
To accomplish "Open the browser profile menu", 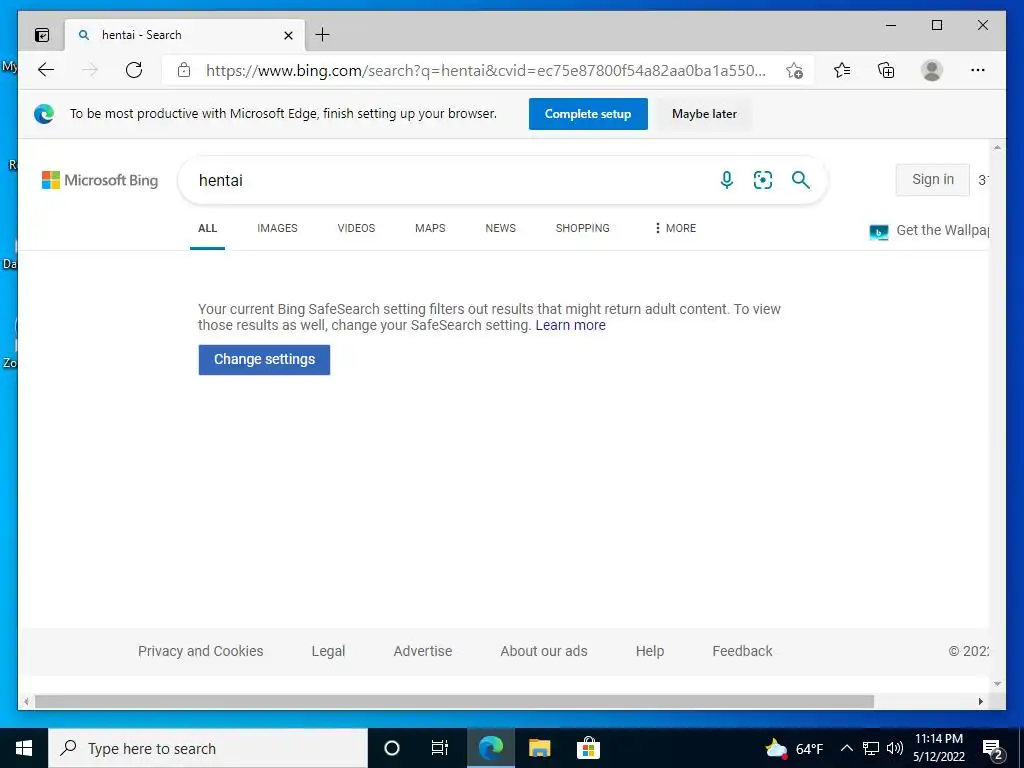I will point(932,70).
